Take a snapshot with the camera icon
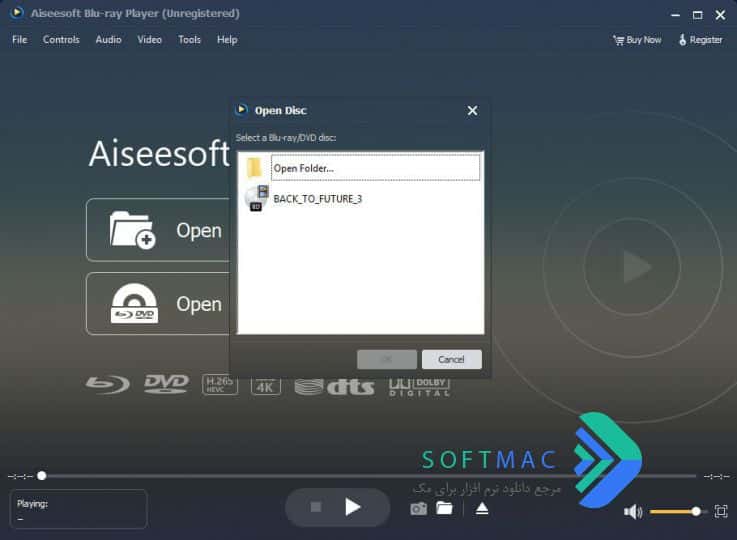The image size is (737, 540). click(x=418, y=509)
